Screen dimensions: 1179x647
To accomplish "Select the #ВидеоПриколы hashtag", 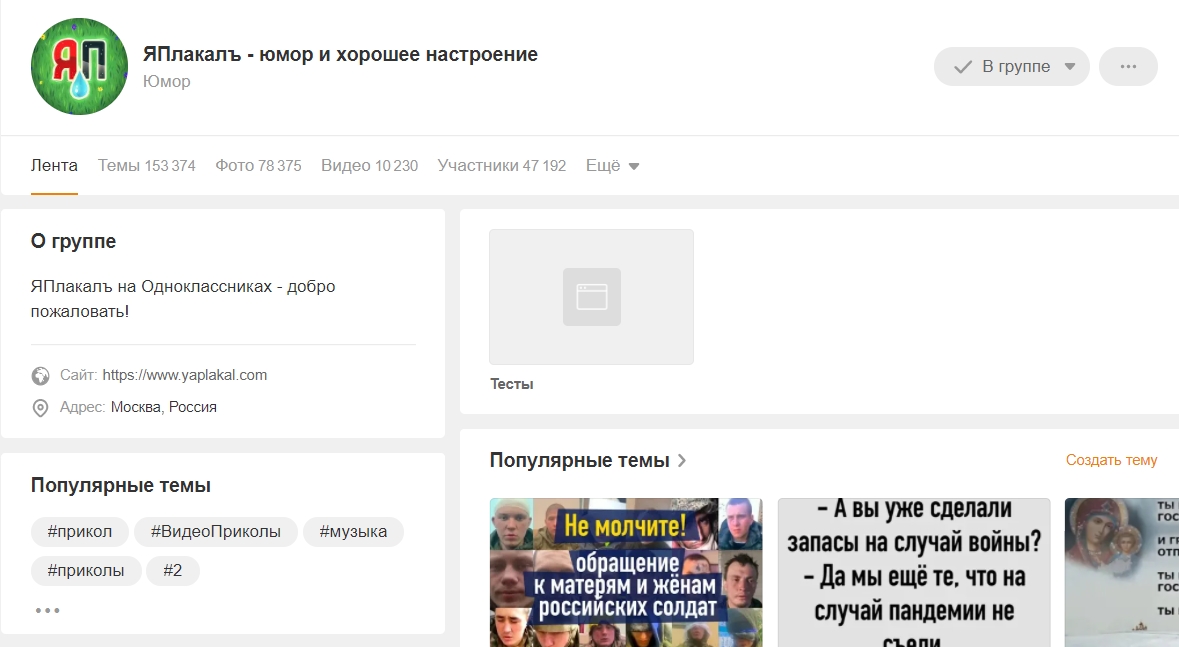I will click(x=216, y=531).
